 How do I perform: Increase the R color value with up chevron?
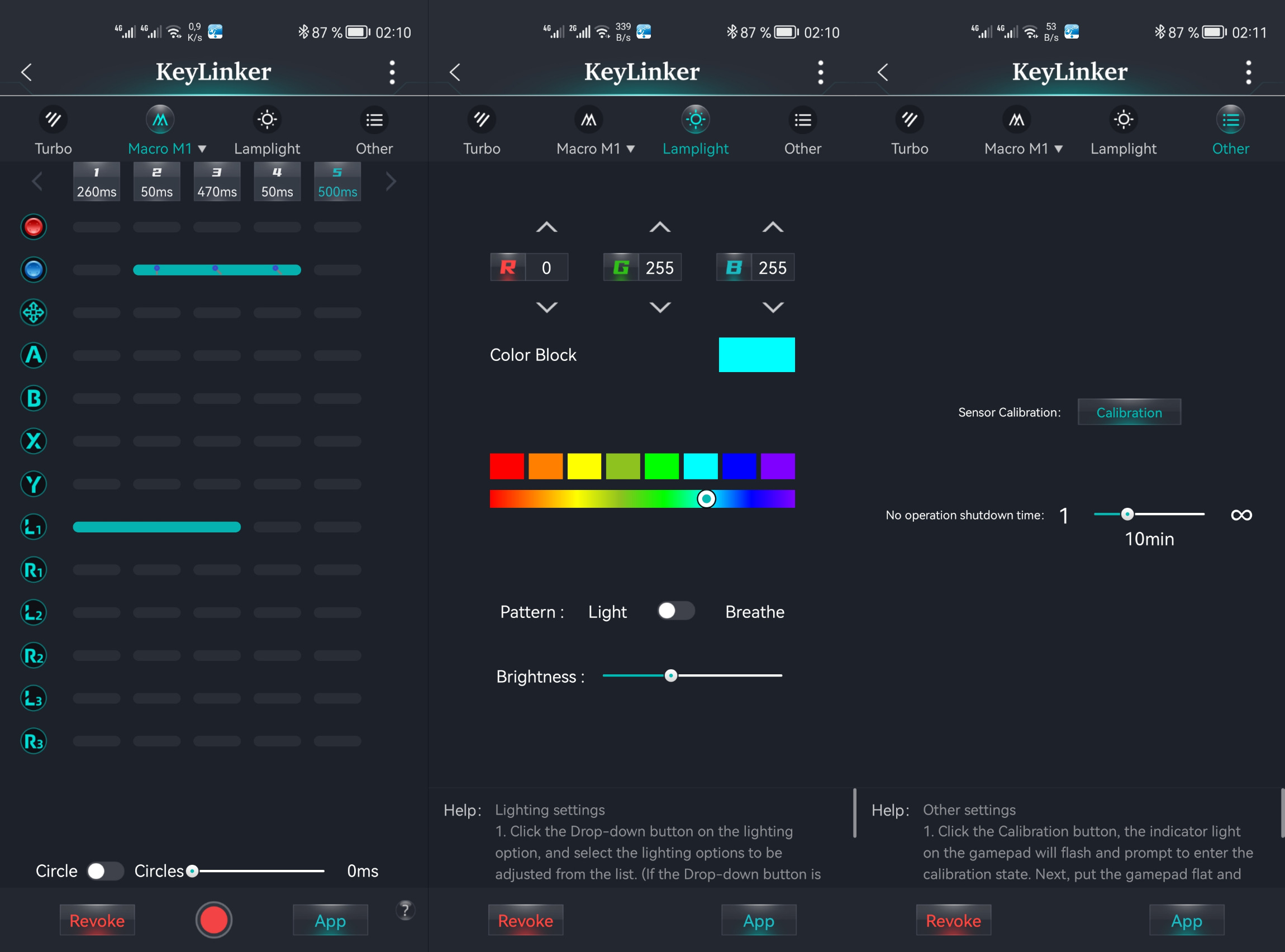[546, 227]
